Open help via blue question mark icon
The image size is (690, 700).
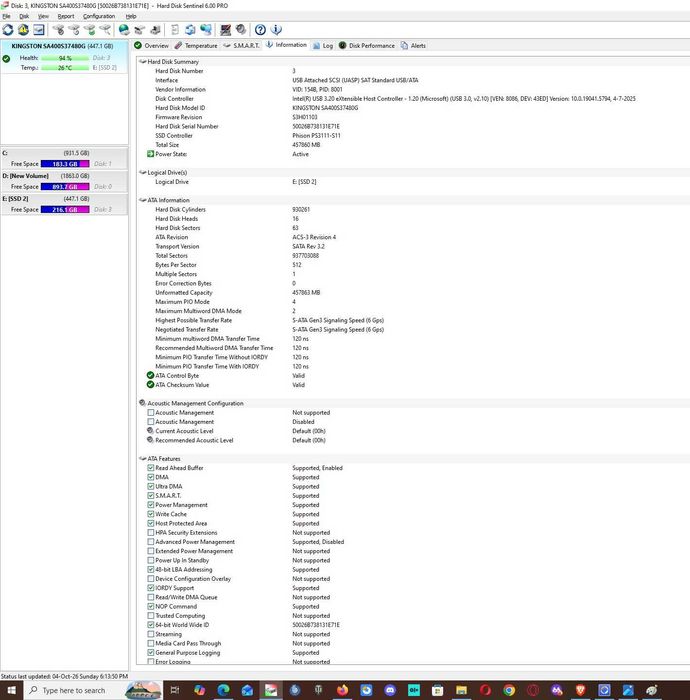[x=260, y=30]
